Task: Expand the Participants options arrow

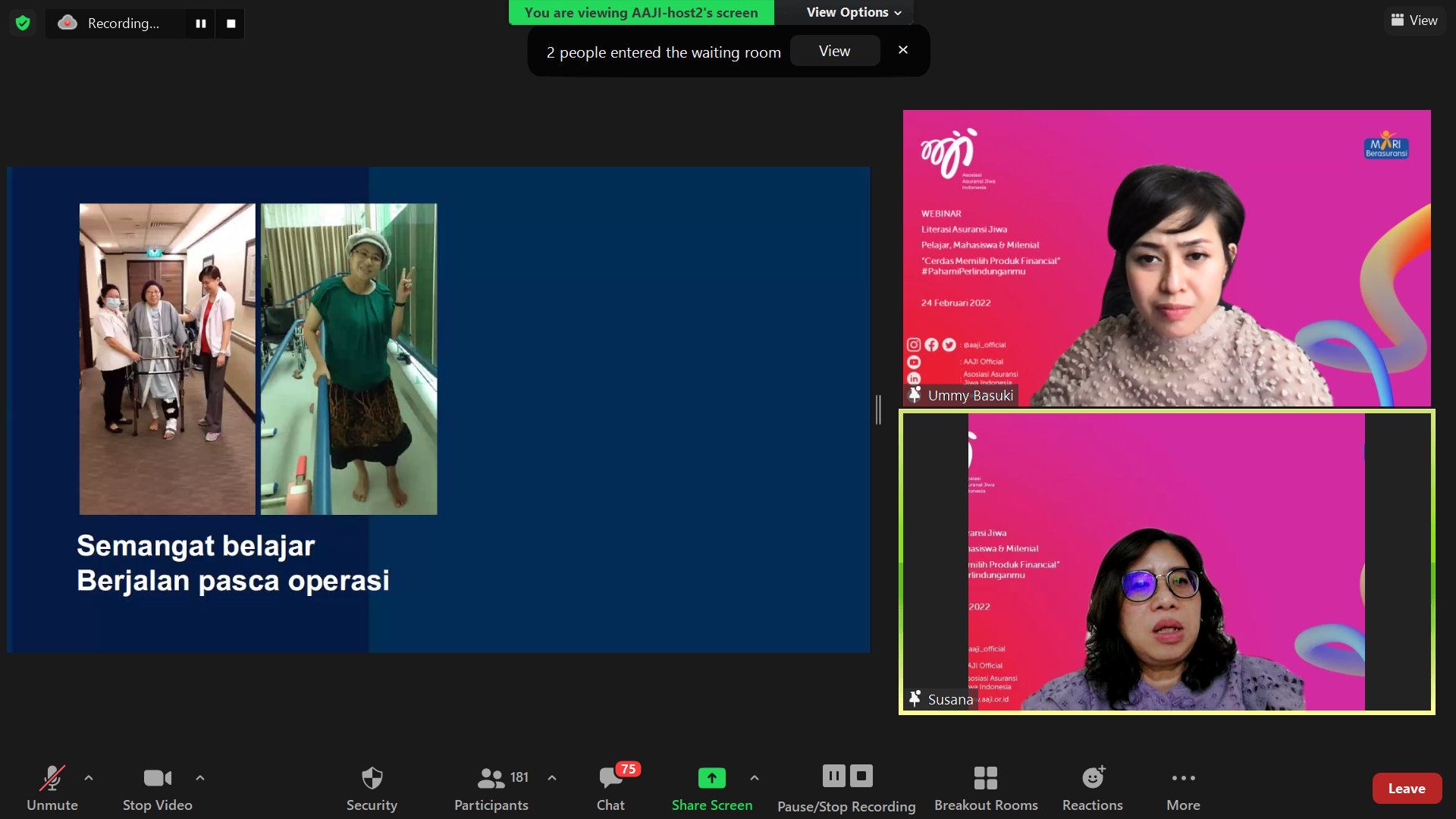Action: click(552, 777)
